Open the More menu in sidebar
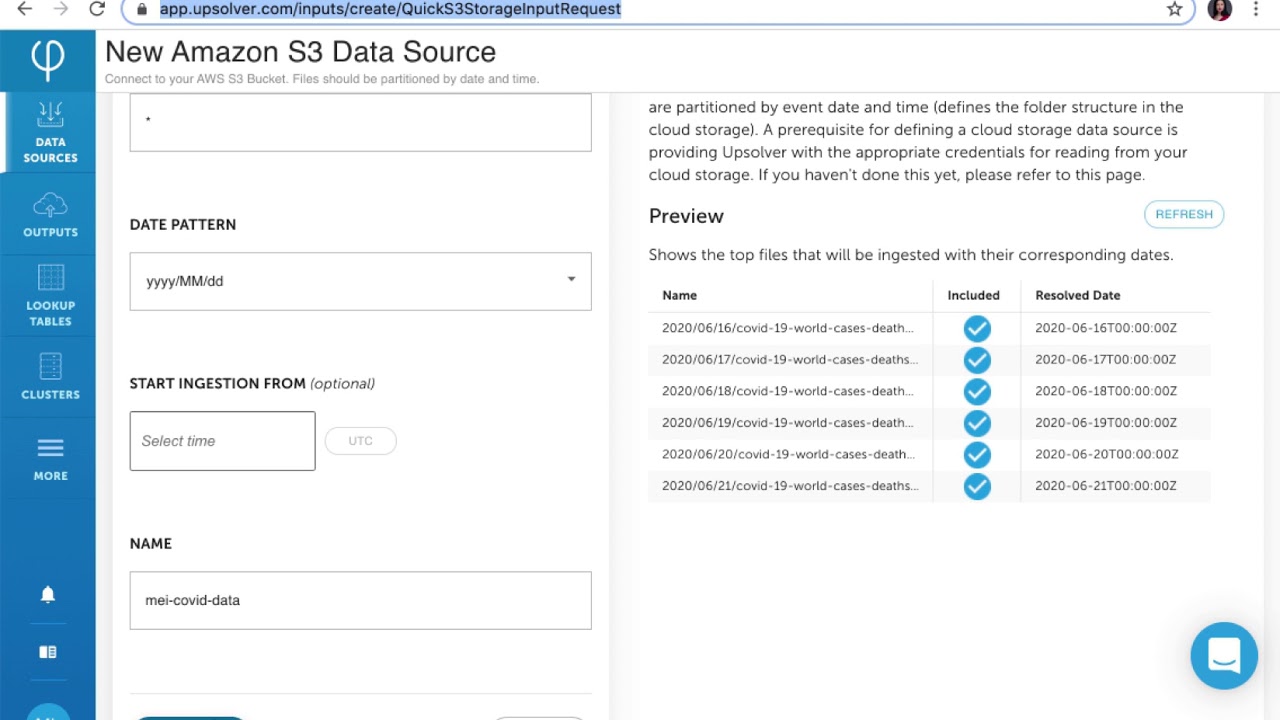 (x=50, y=459)
